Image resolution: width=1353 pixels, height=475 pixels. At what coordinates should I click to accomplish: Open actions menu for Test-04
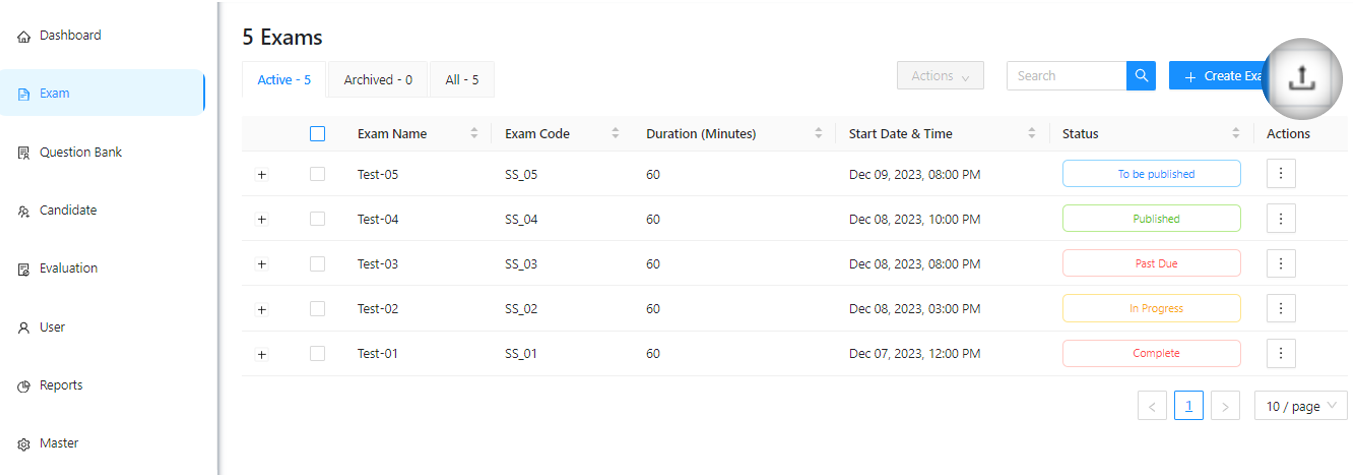1281,218
